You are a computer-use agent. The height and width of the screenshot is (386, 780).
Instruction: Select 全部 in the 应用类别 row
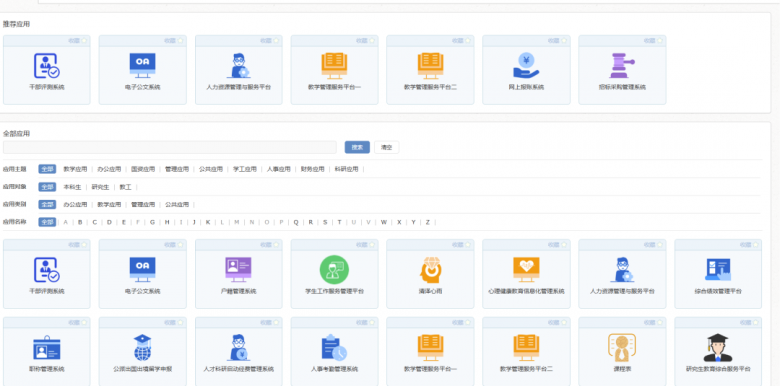click(47, 204)
